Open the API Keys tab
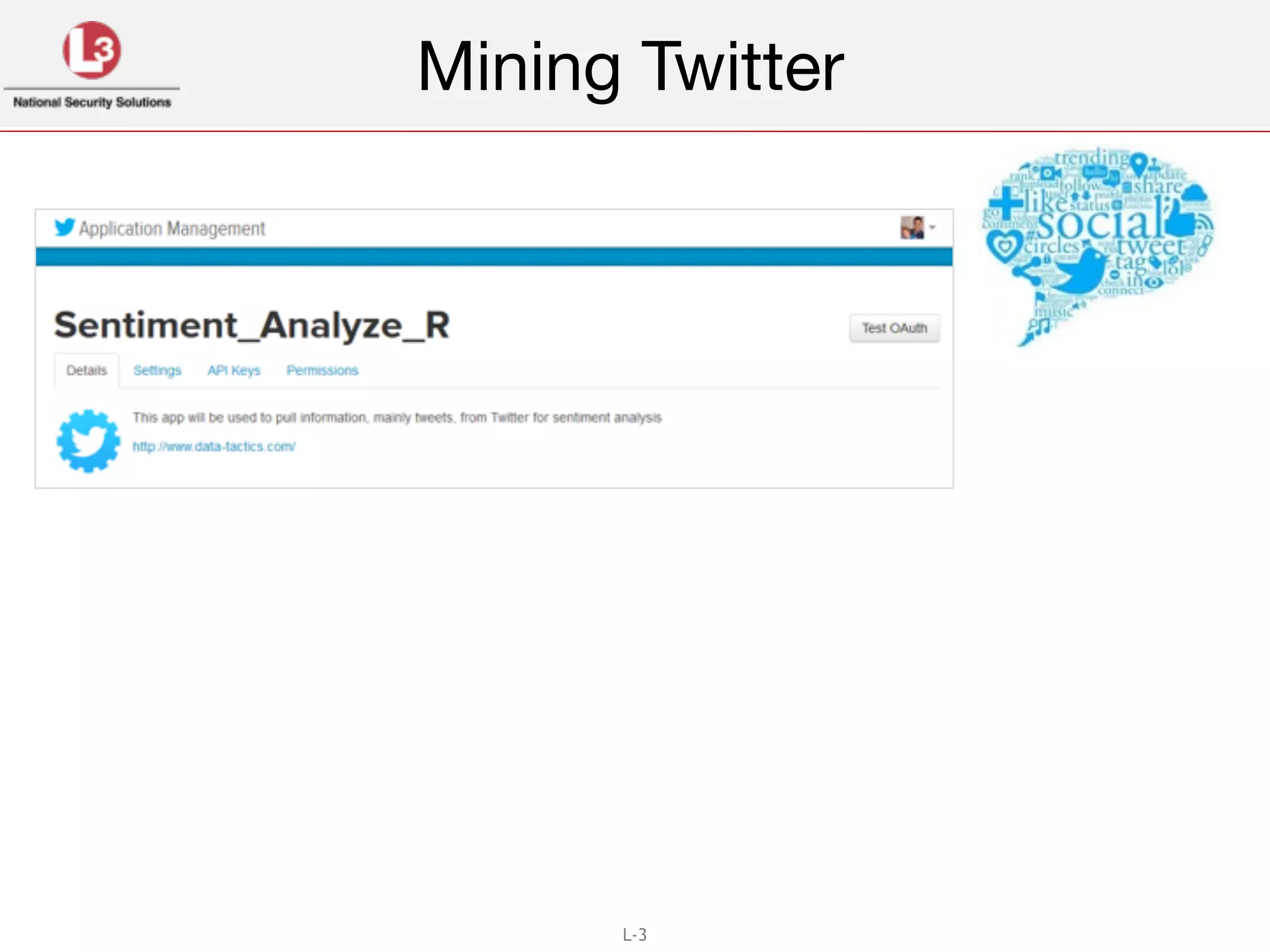Screen dimensions: 1270x952 [234, 370]
